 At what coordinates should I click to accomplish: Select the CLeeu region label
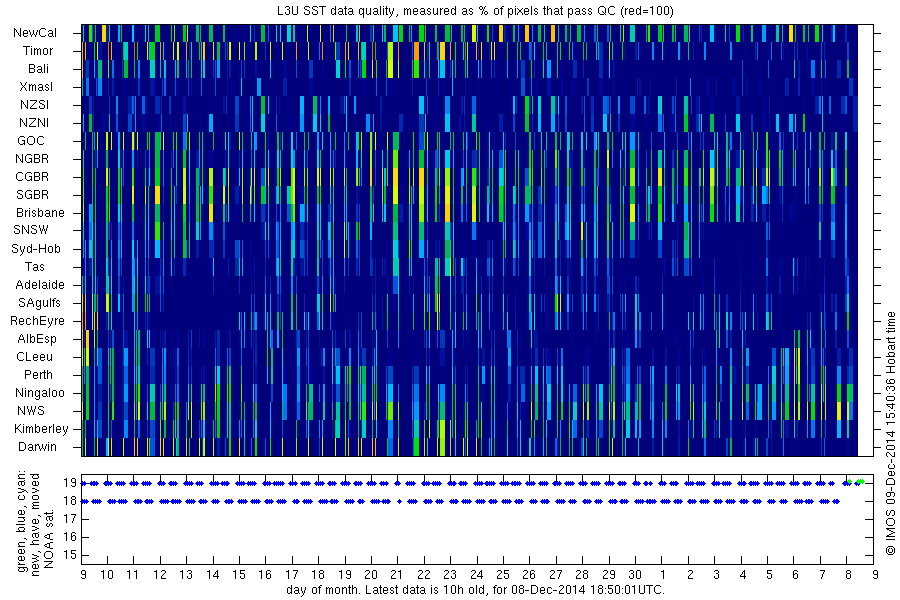coord(34,357)
